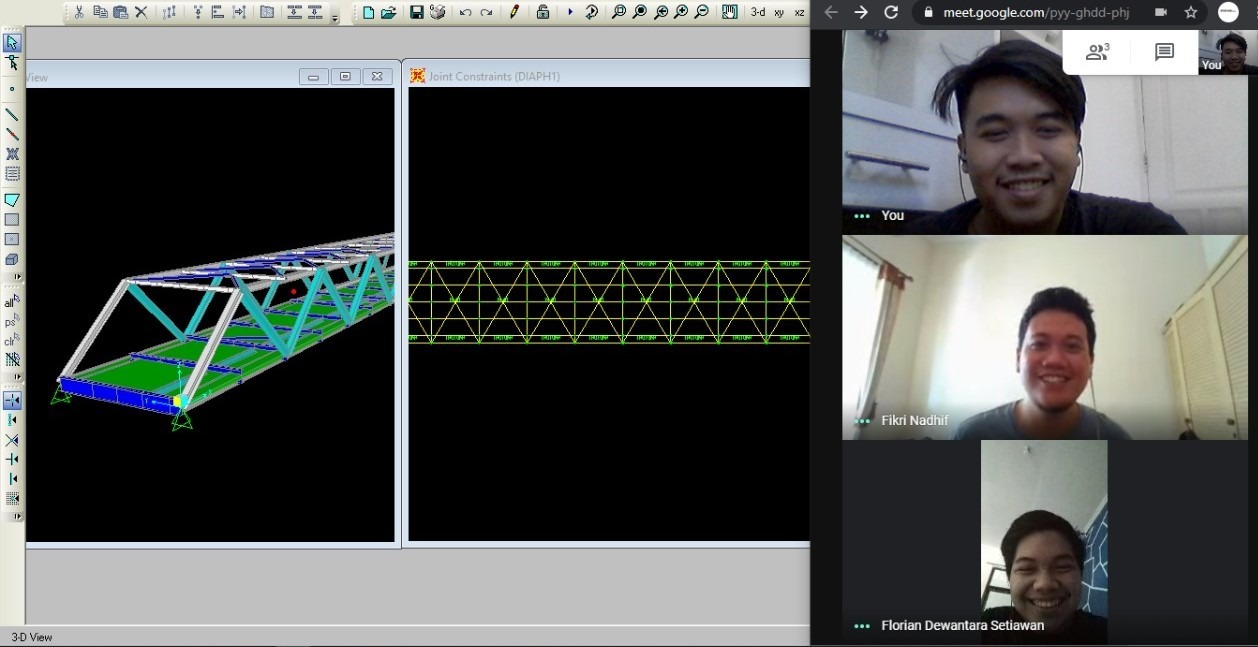Screen dimensions: 1258x647
Task: Switch to 3-d view
Action: (758, 12)
